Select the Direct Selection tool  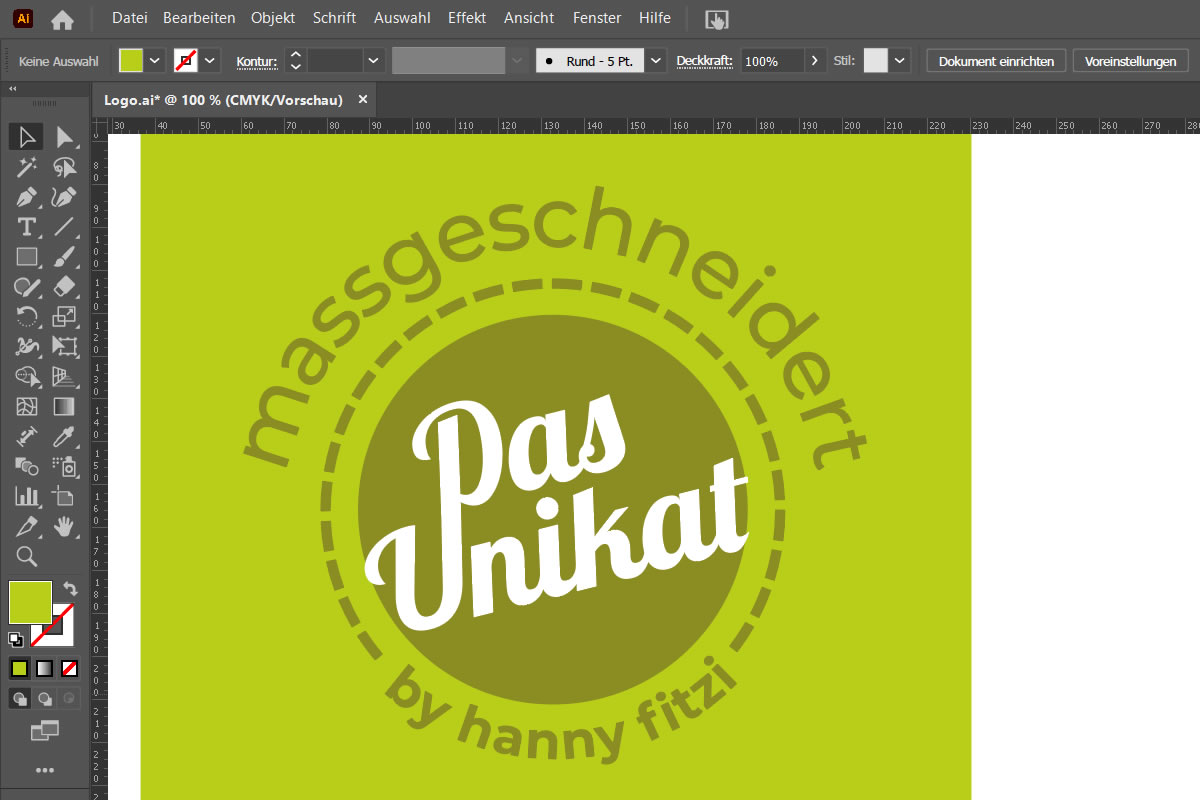pos(65,137)
